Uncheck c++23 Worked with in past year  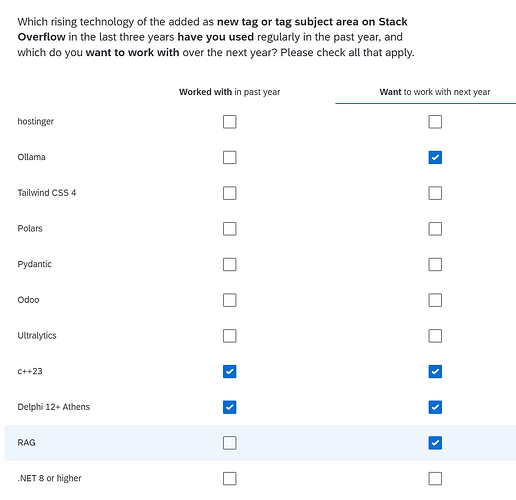(x=229, y=371)
